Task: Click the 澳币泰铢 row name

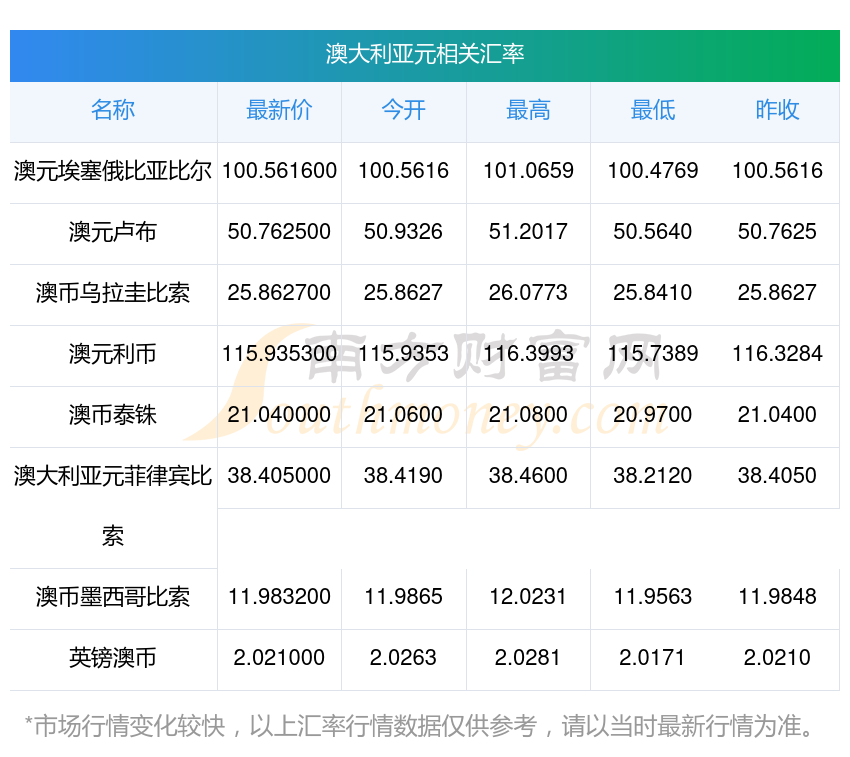Action: (113, 415)
